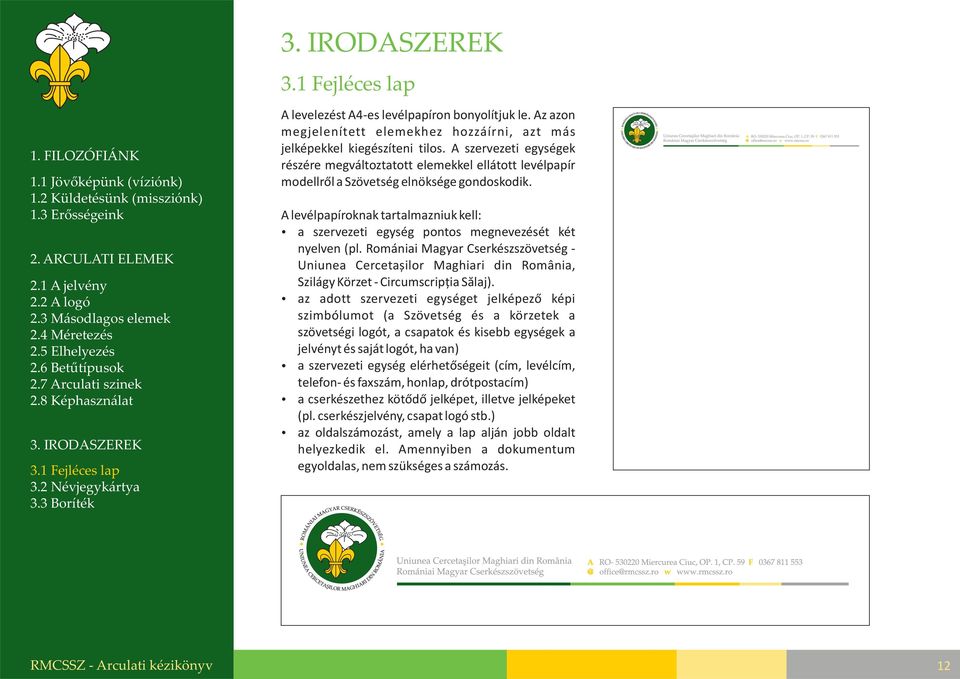Click the pale yellow footer color block

tap(731, 664)
